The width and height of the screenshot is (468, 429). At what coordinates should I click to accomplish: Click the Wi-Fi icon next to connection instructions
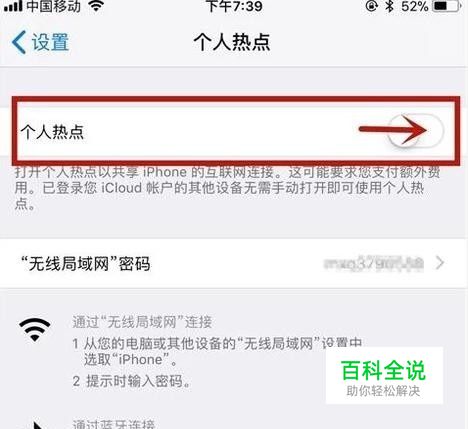coord(35,329)
